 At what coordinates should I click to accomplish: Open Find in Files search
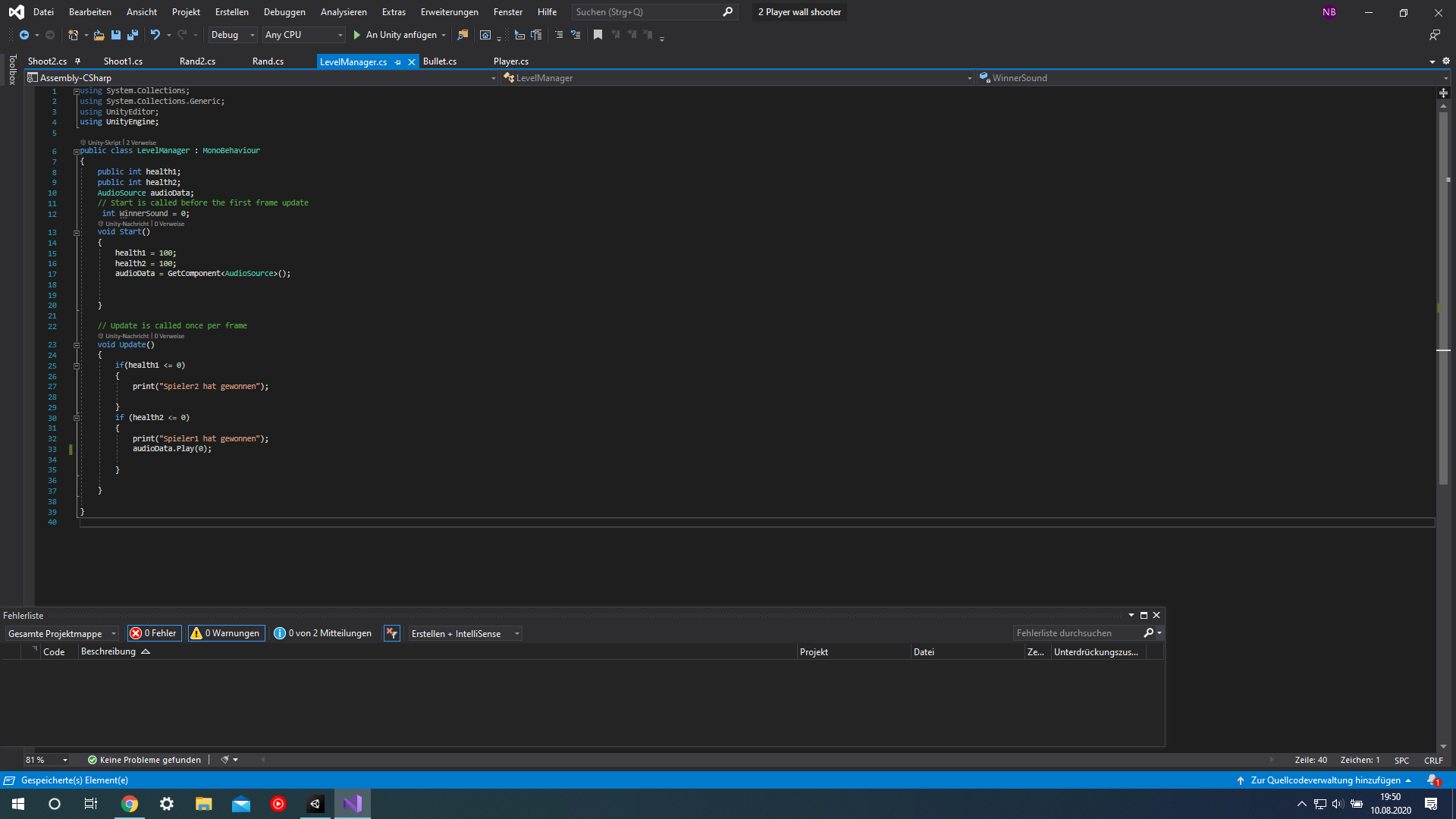click(463, 35)
